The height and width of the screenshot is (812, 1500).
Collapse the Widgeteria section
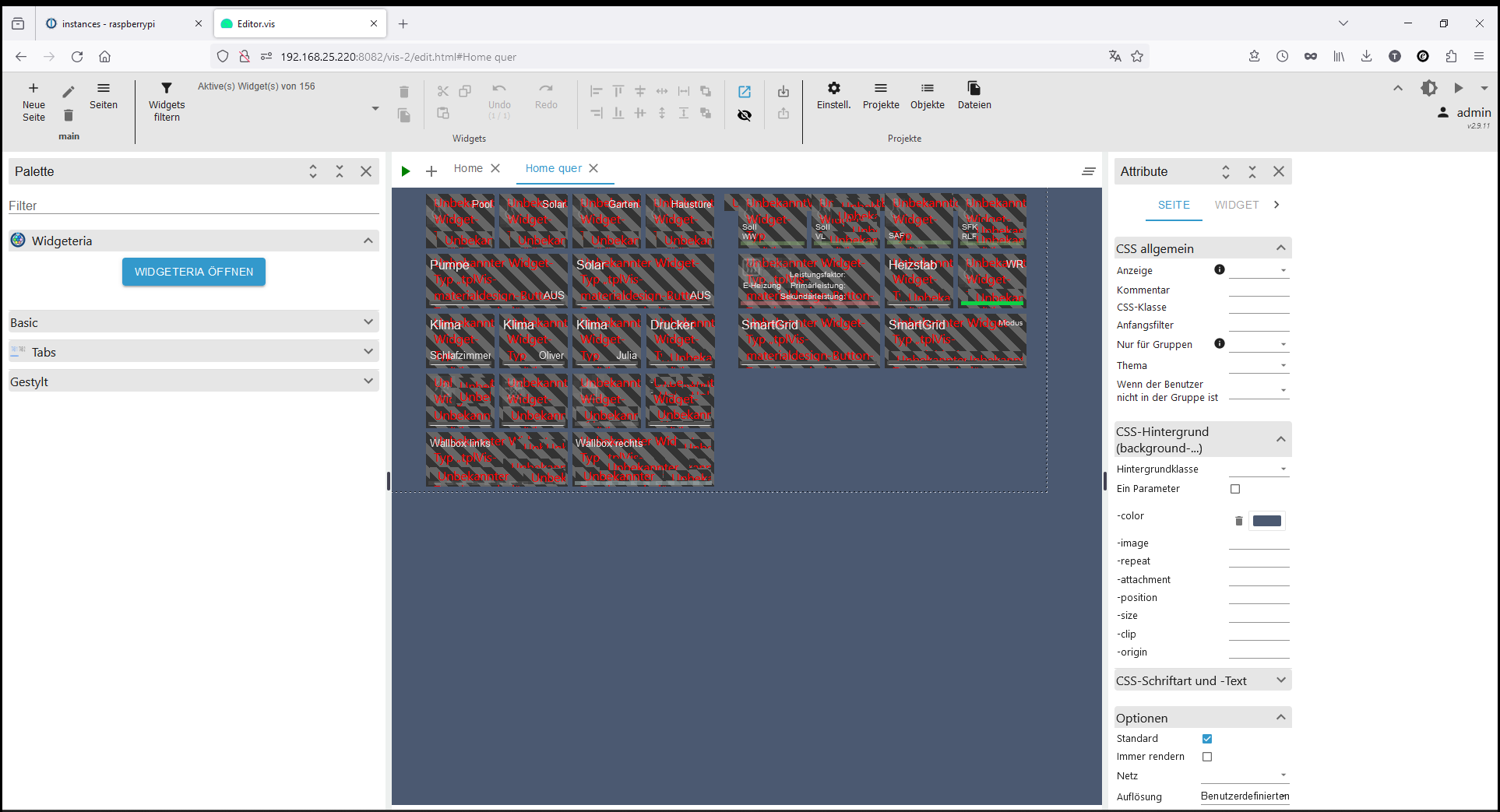(x=368, y=241)
